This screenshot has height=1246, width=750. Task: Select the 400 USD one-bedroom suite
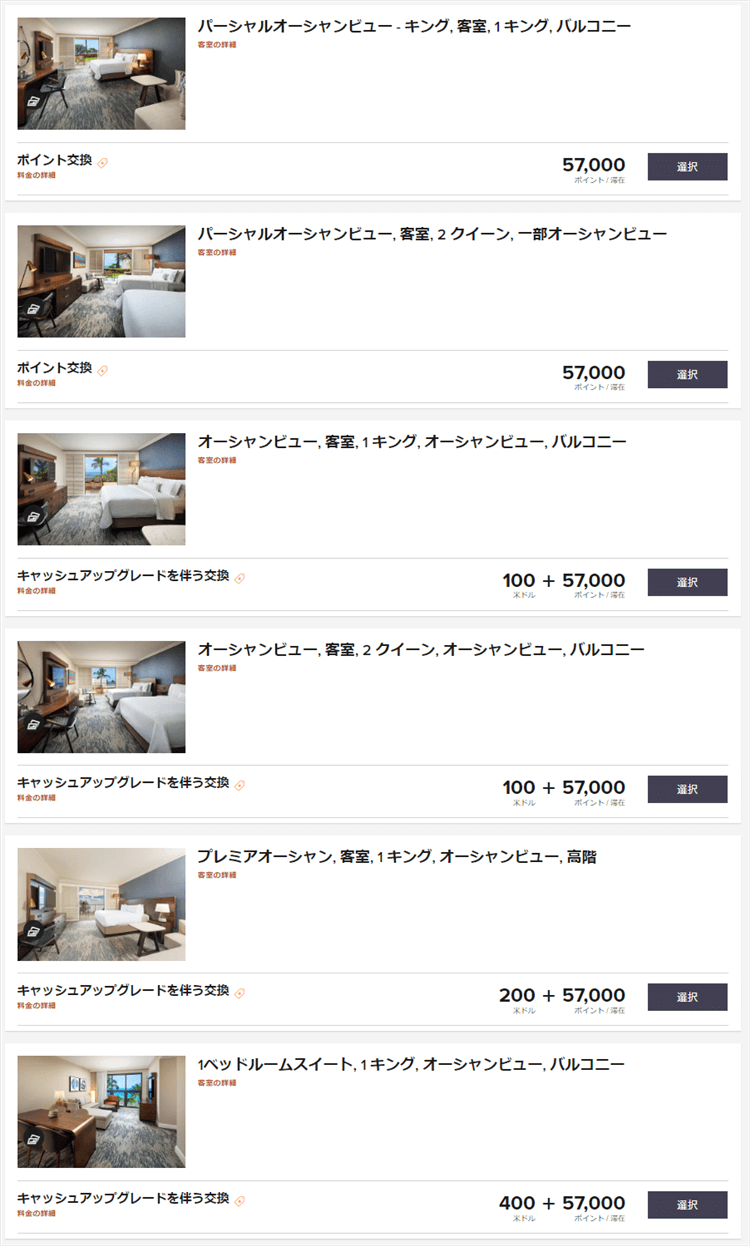point(687,1204)
